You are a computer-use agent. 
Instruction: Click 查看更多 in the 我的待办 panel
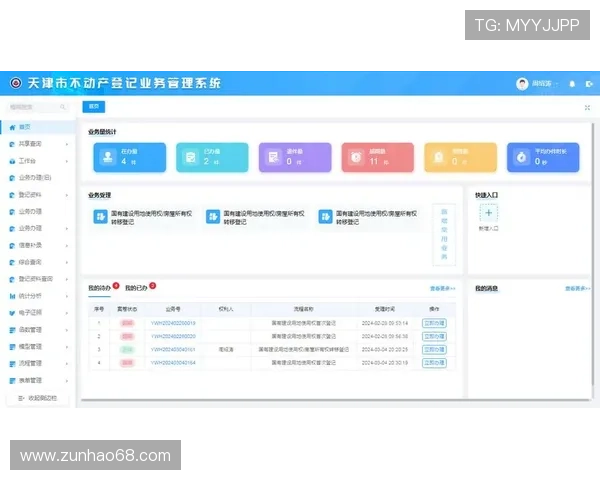(443, 289)
